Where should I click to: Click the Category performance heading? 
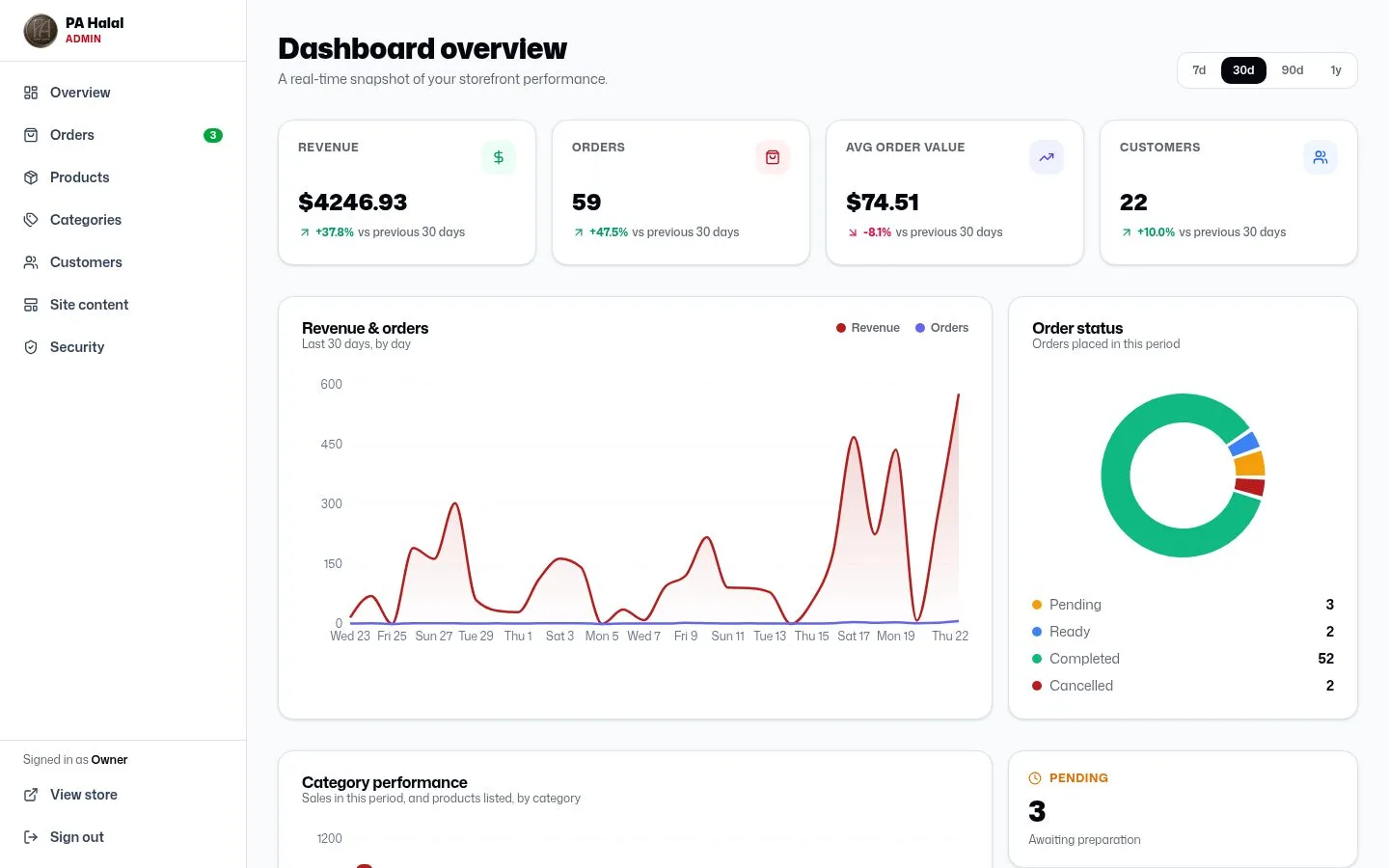coord(385,782)
